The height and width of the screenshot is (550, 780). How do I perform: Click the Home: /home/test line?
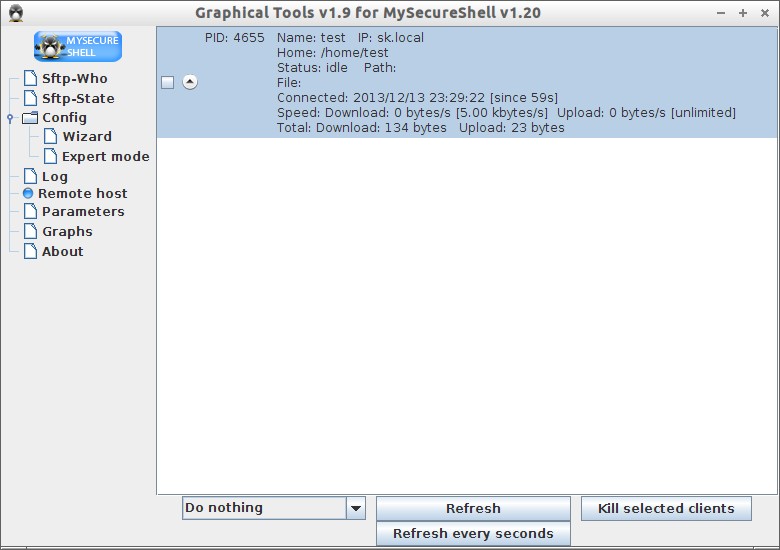(x=332, y=53)
